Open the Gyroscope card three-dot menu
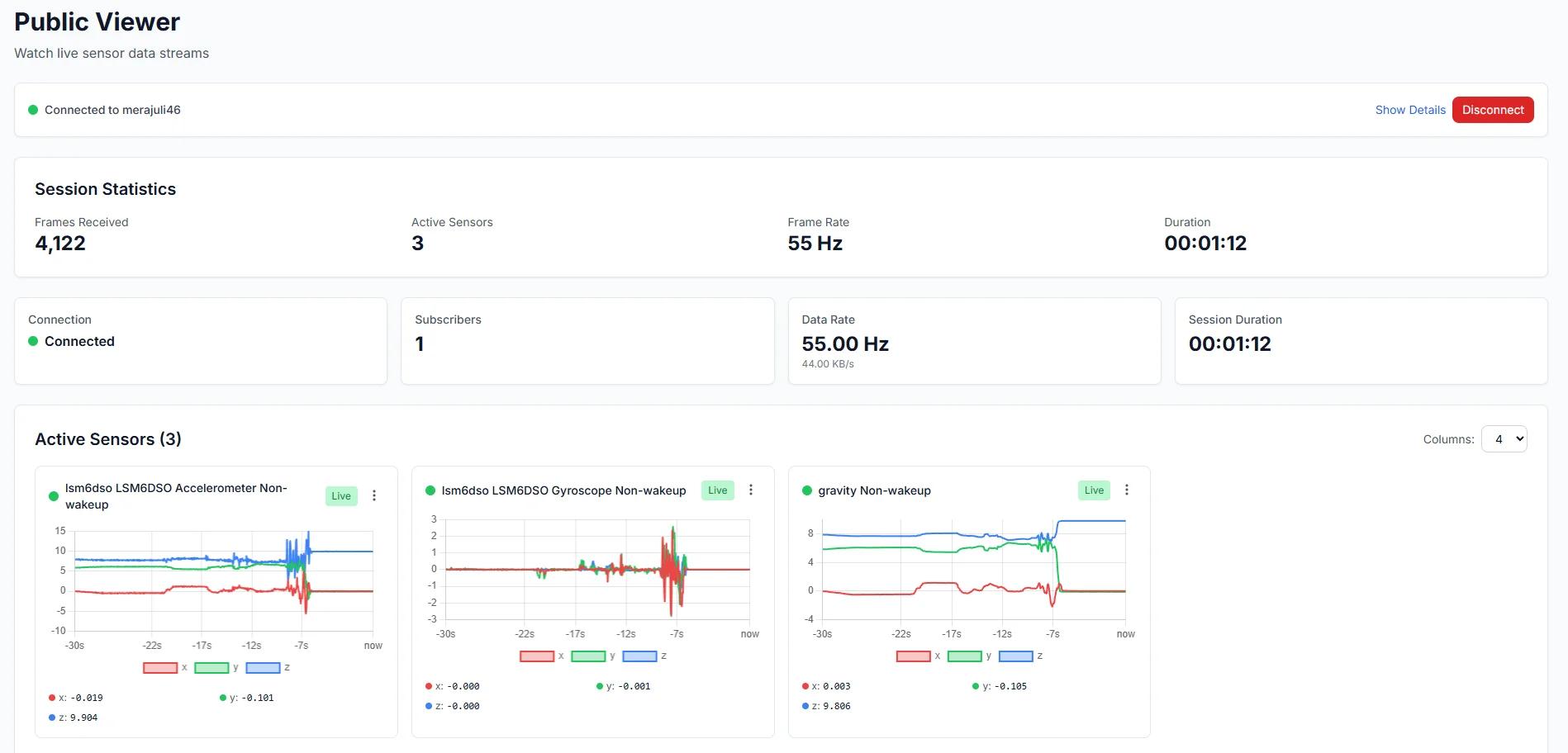The height and width of the screenshot is (753, 1568). (x=751, y=490)
